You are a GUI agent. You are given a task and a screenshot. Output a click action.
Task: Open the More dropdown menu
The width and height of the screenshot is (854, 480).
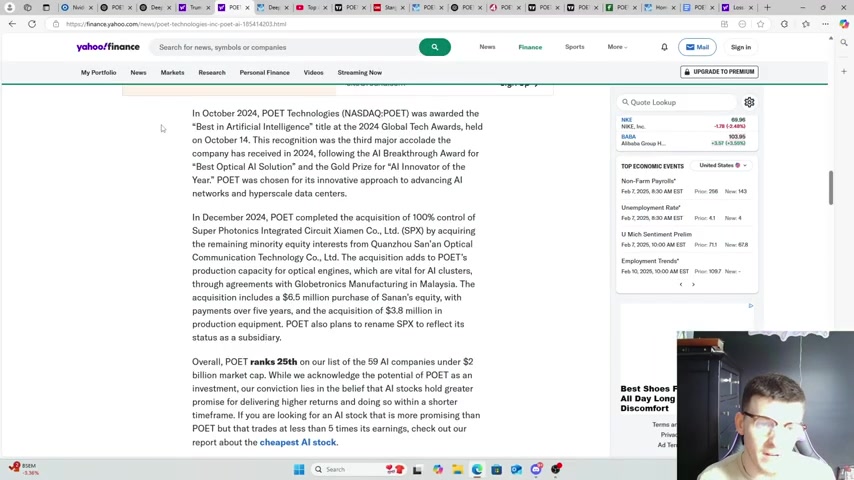click(x=617, y=47)
